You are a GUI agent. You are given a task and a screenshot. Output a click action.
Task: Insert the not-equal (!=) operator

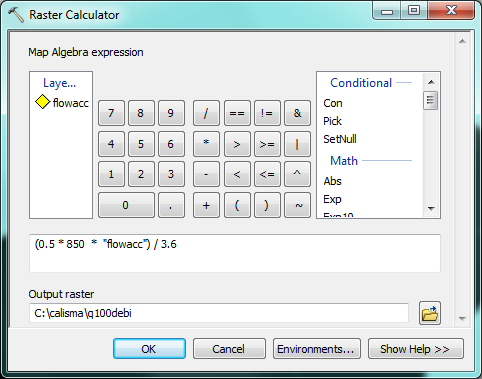[x=267, y=113]
